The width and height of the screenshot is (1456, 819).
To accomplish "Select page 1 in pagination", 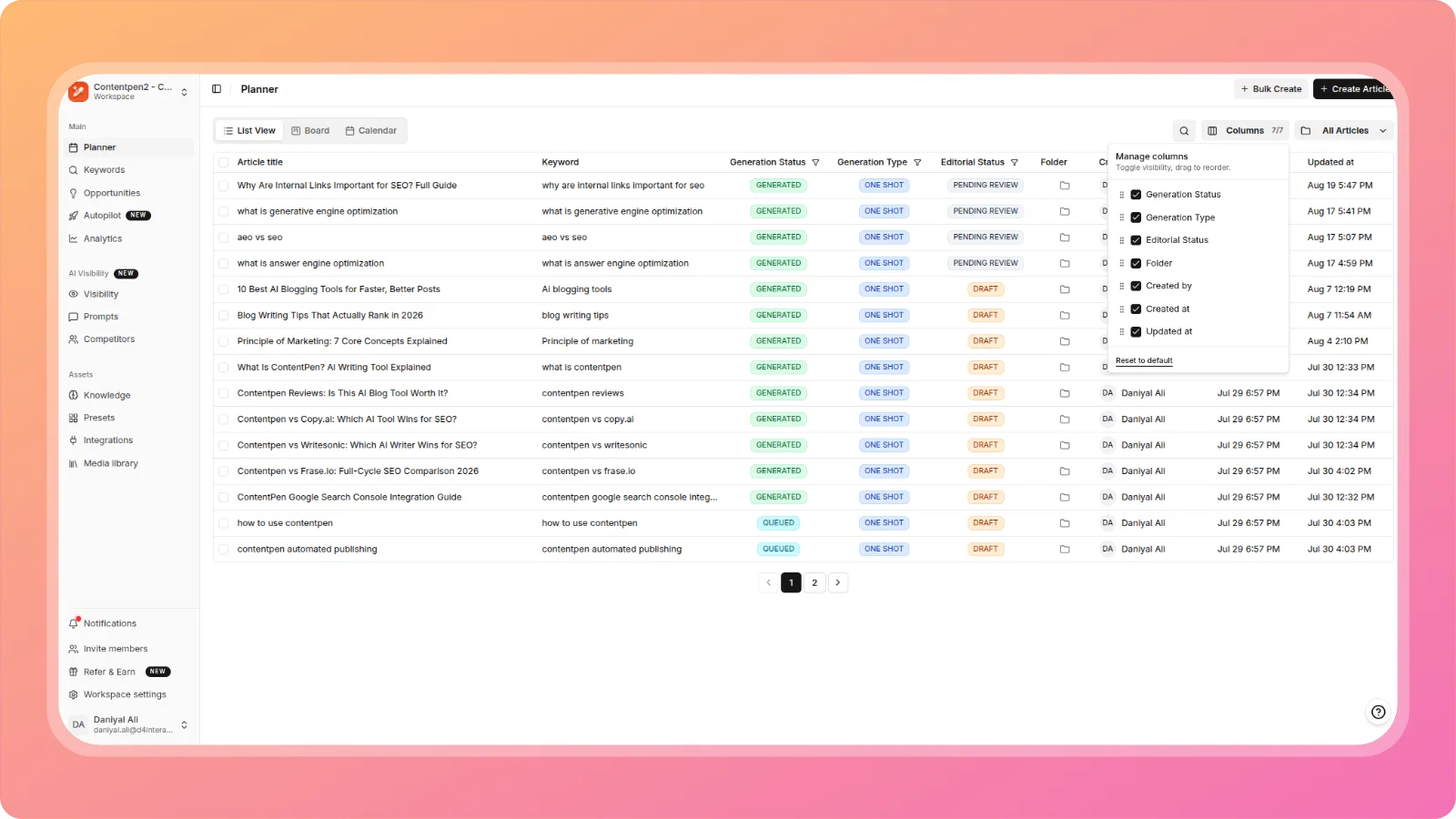I will [x=792, y=583].
